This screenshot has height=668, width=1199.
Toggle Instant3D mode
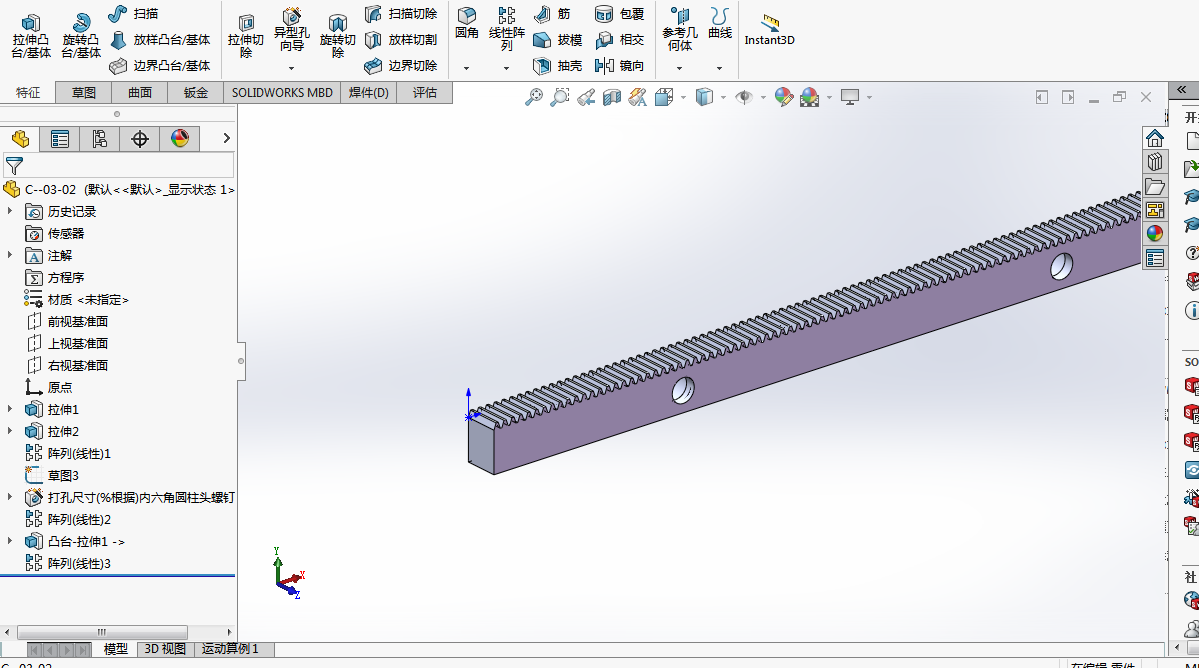pos(769,31)
